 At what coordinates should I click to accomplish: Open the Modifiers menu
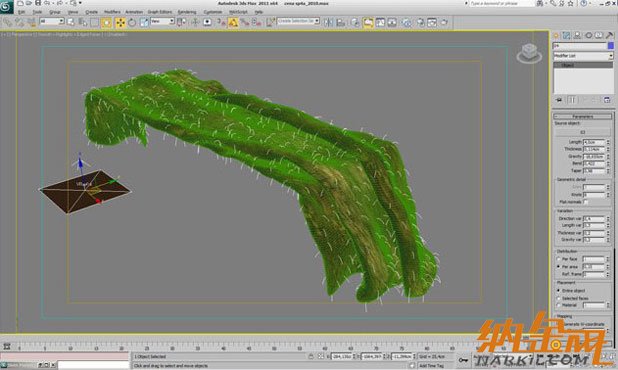coord(112,12)
